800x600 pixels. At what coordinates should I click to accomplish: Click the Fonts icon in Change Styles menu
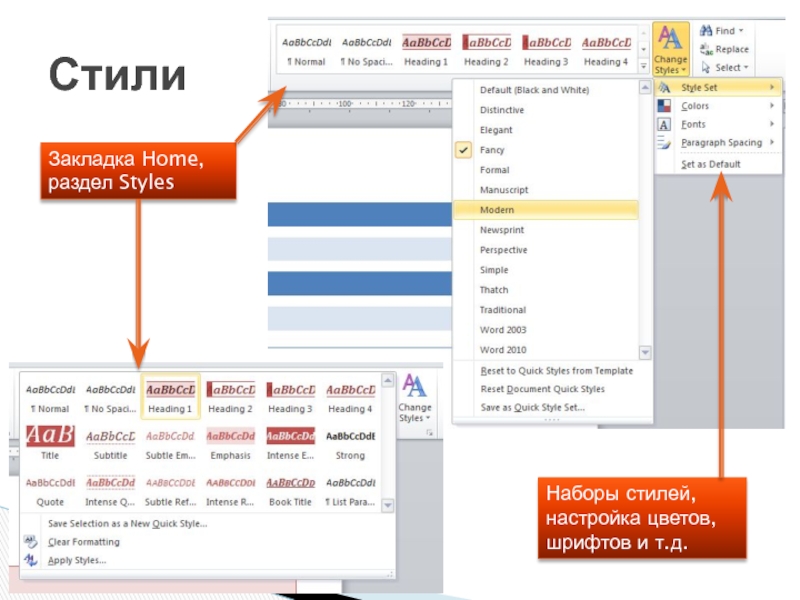tap(663, 125)
